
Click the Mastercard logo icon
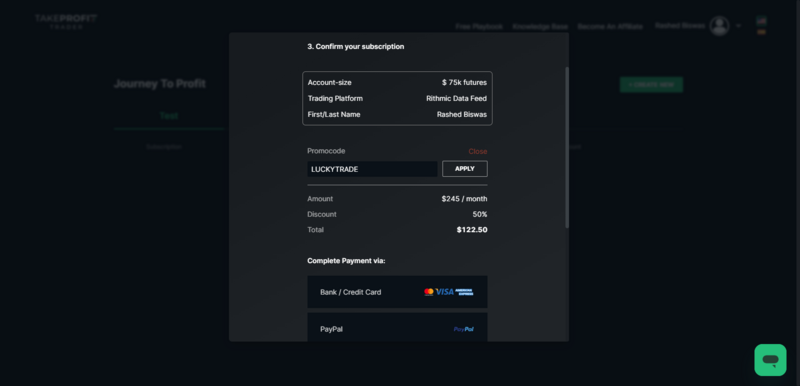tap(429, 292)
